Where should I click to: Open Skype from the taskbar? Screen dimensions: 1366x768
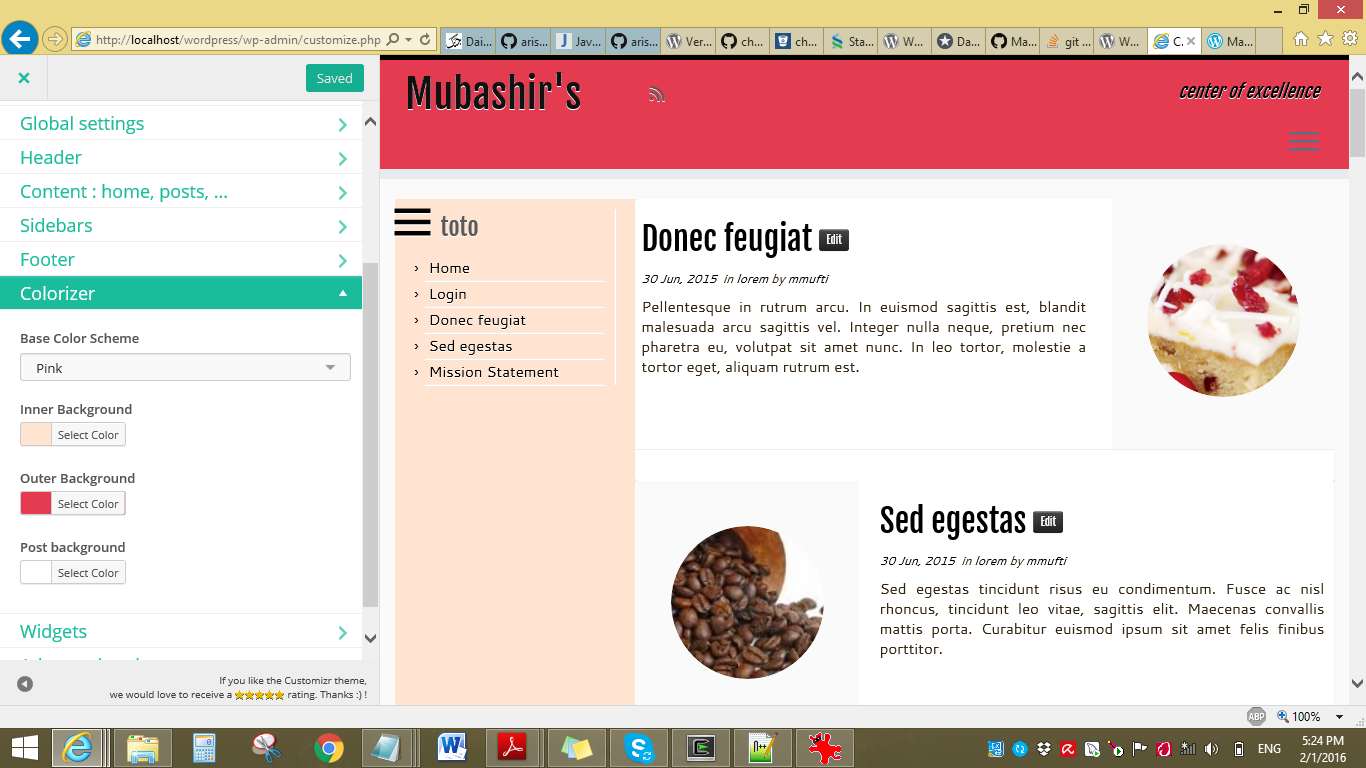click(638, 748)
